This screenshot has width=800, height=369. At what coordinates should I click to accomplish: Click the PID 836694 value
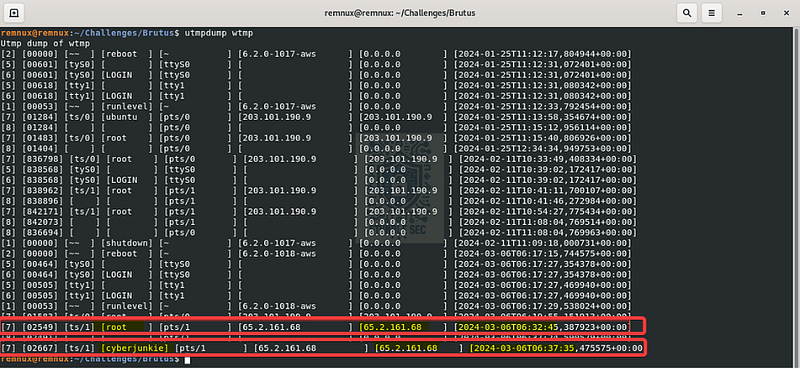[42, 232]
